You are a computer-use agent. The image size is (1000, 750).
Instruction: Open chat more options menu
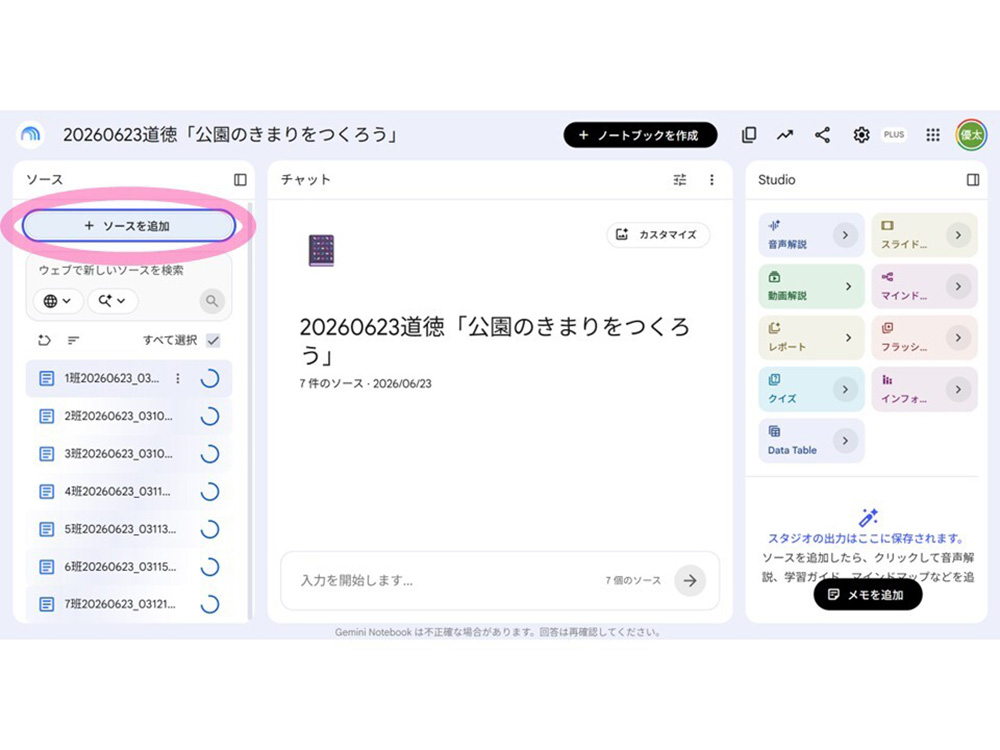pyautogui.click(x=712, y=180)
